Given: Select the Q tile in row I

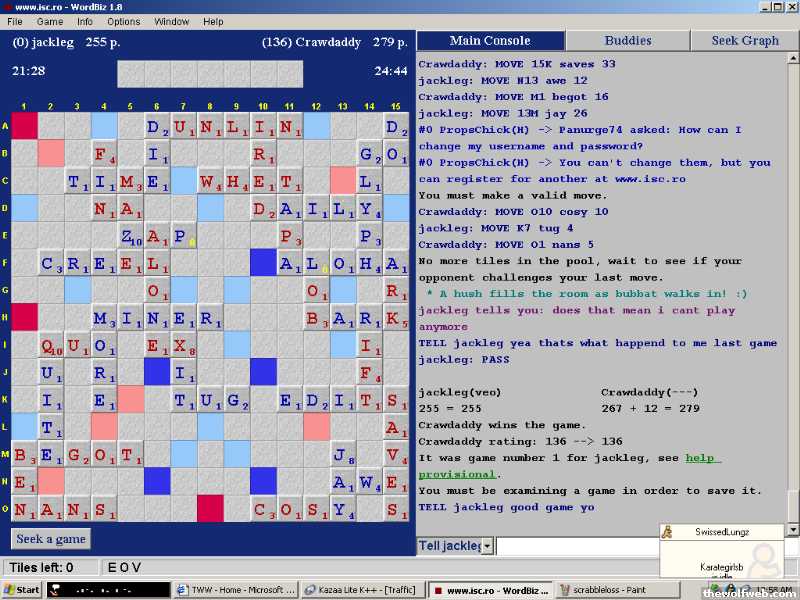Looking at the screenshot, I should 51,345.
